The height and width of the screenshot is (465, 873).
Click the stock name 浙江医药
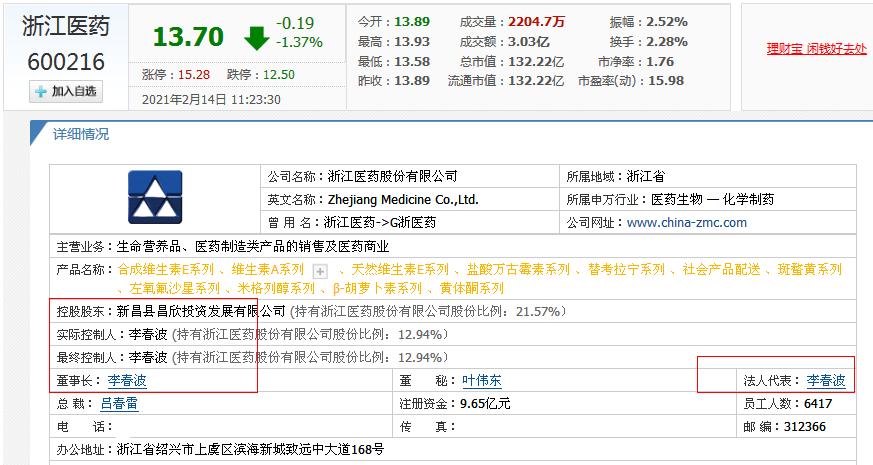(66, 26)
